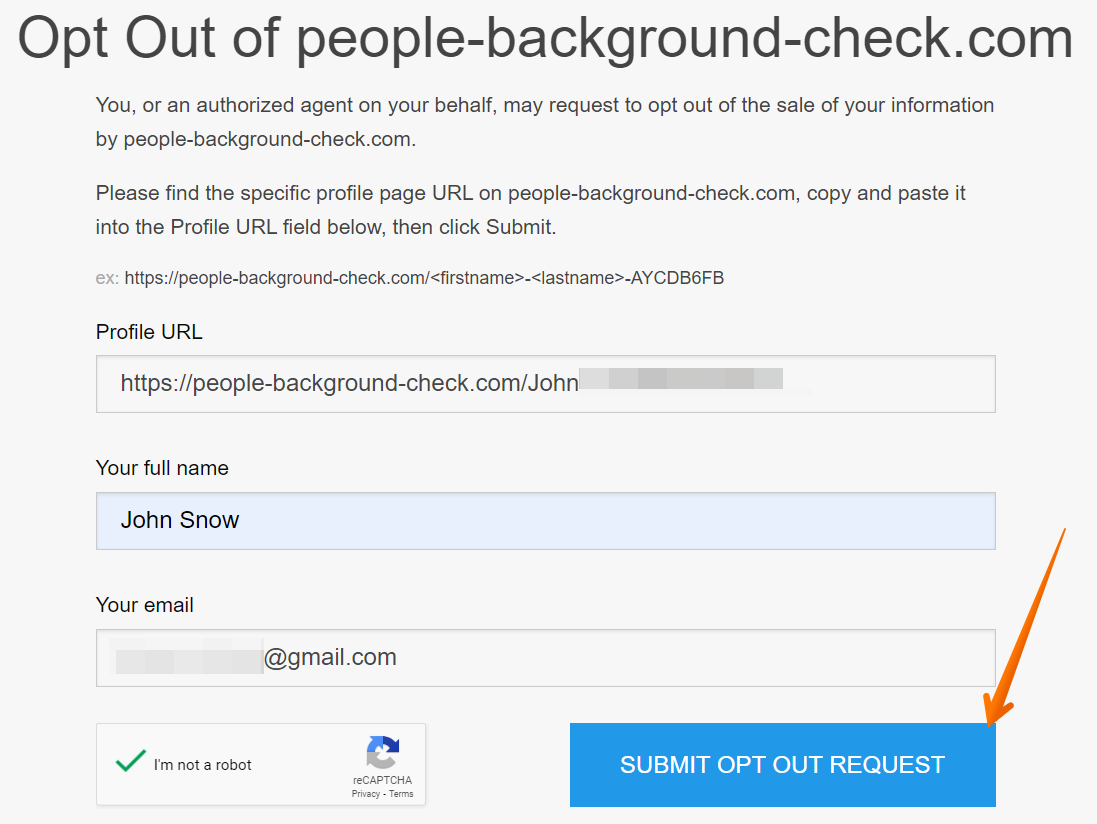Screen dimensions: 1097x824
Task: Click inside the Profile URL field
Action: point(545,384)
